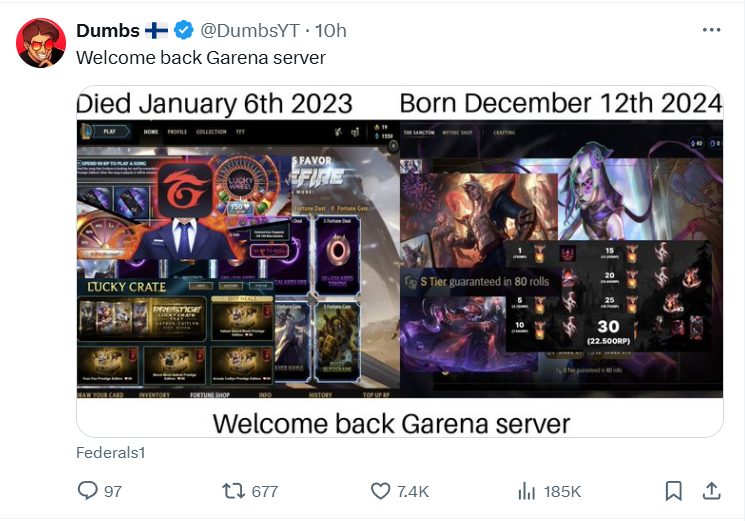This screenshot has width=745, height=521.
Task: Click the PLAY button in the image
Action: click(x=110, y=132)
